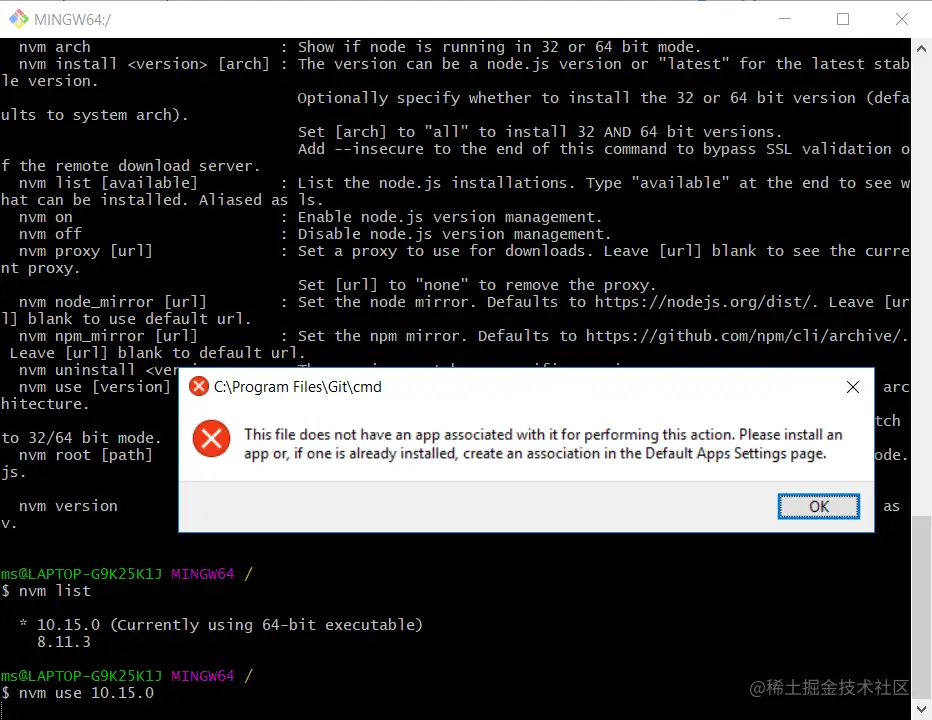Click the https://github.com/npm/cli/archive/ URL text
This screenshot has height=720, width=932.
(x=743, y=336)
